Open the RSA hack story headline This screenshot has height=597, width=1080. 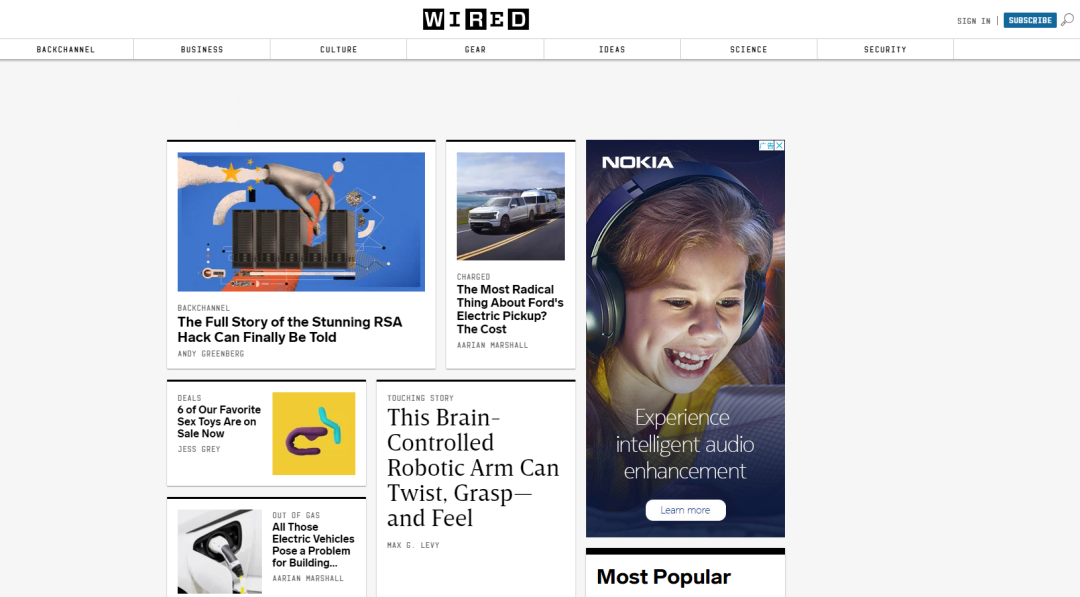tap(290, 330)
